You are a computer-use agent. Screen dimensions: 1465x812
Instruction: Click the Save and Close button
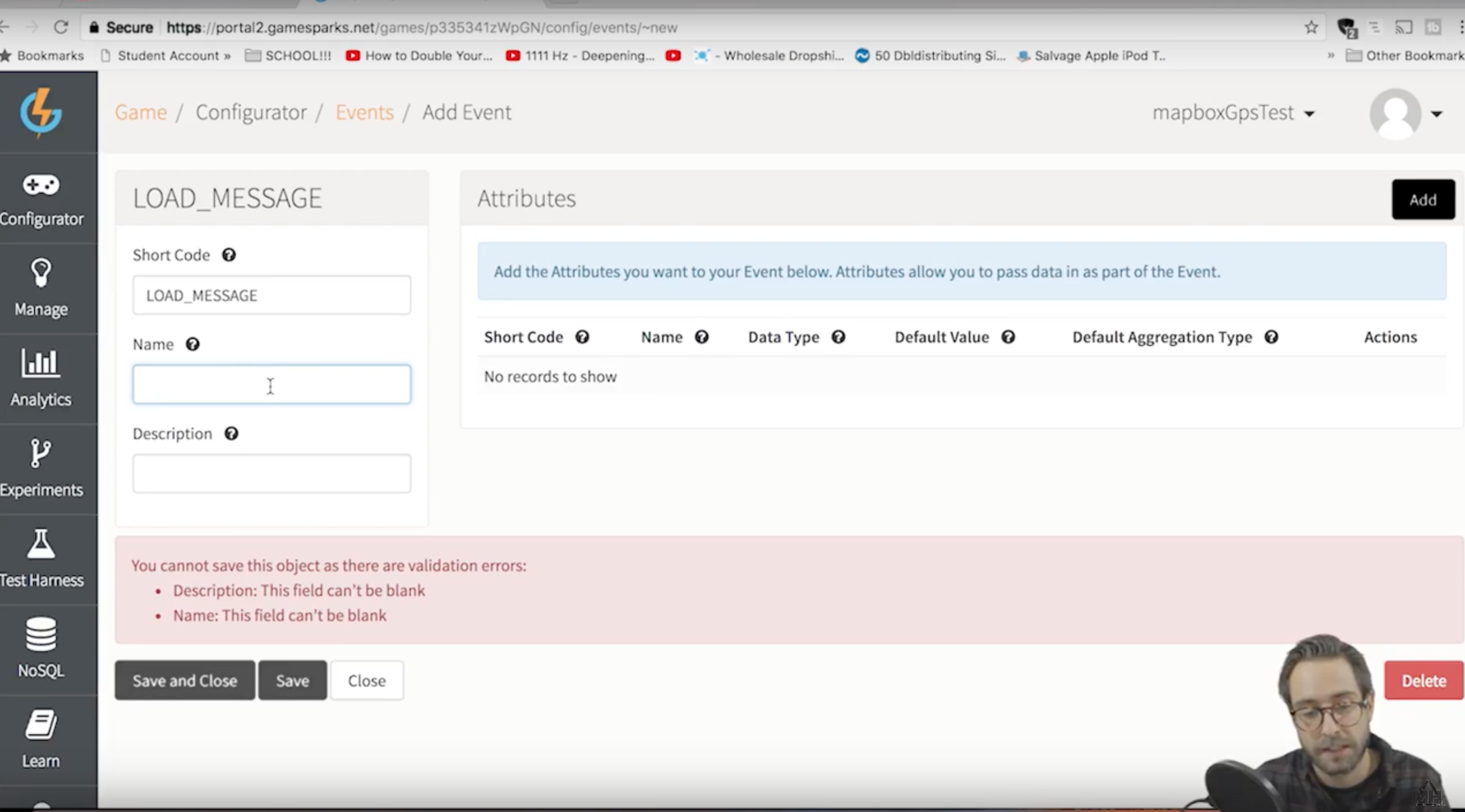pos(185,681)
